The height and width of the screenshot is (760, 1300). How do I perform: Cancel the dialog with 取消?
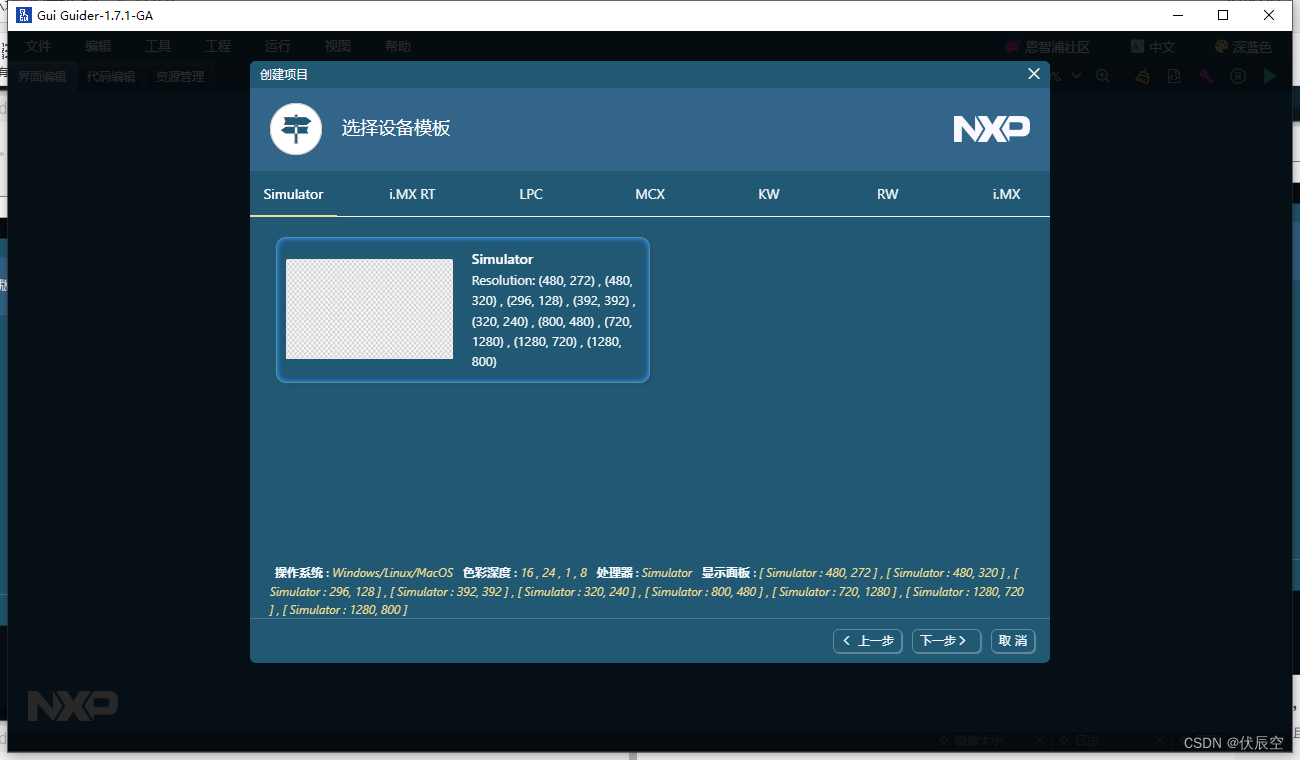[1013, 641]
